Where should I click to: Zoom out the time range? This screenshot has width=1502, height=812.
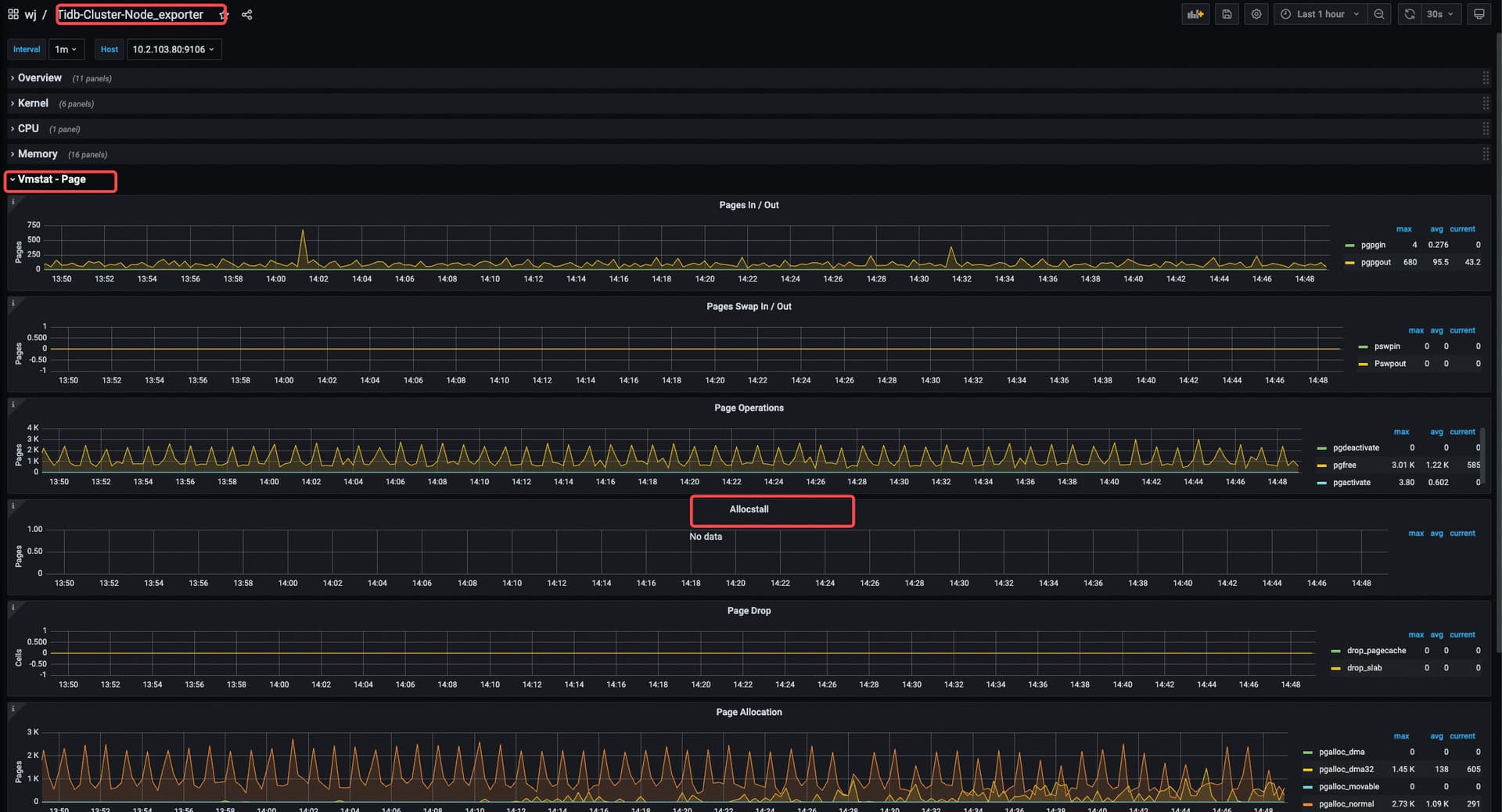(1379, 14)
